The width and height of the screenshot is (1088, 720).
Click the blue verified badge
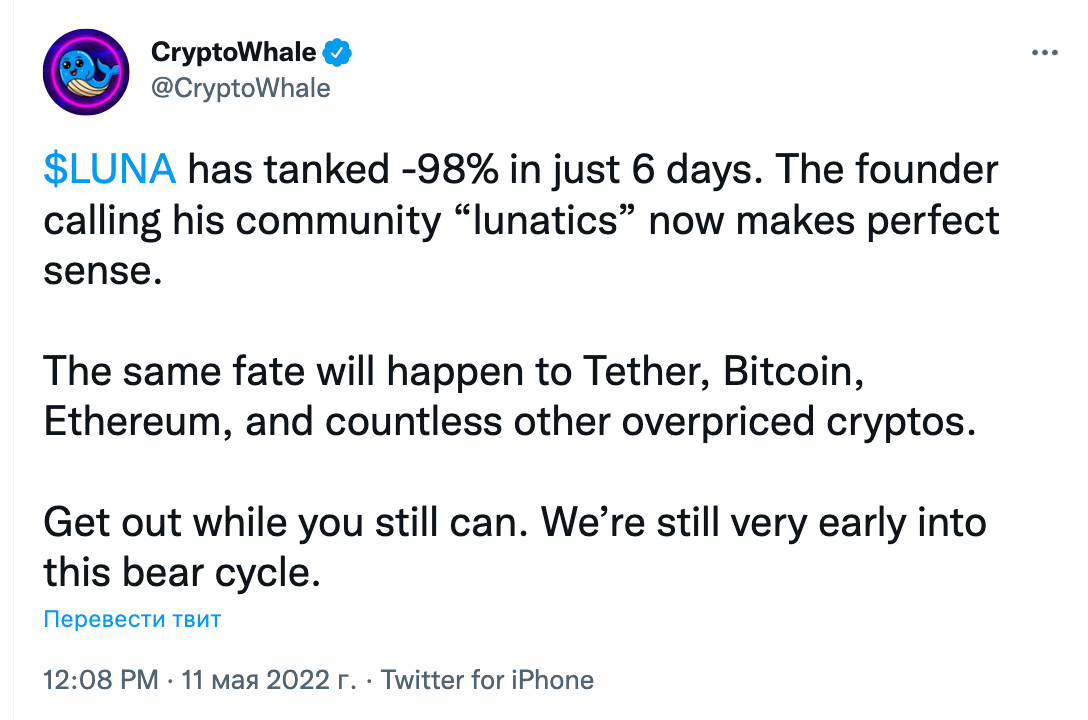pyautogui.click(x=339, y=52)
